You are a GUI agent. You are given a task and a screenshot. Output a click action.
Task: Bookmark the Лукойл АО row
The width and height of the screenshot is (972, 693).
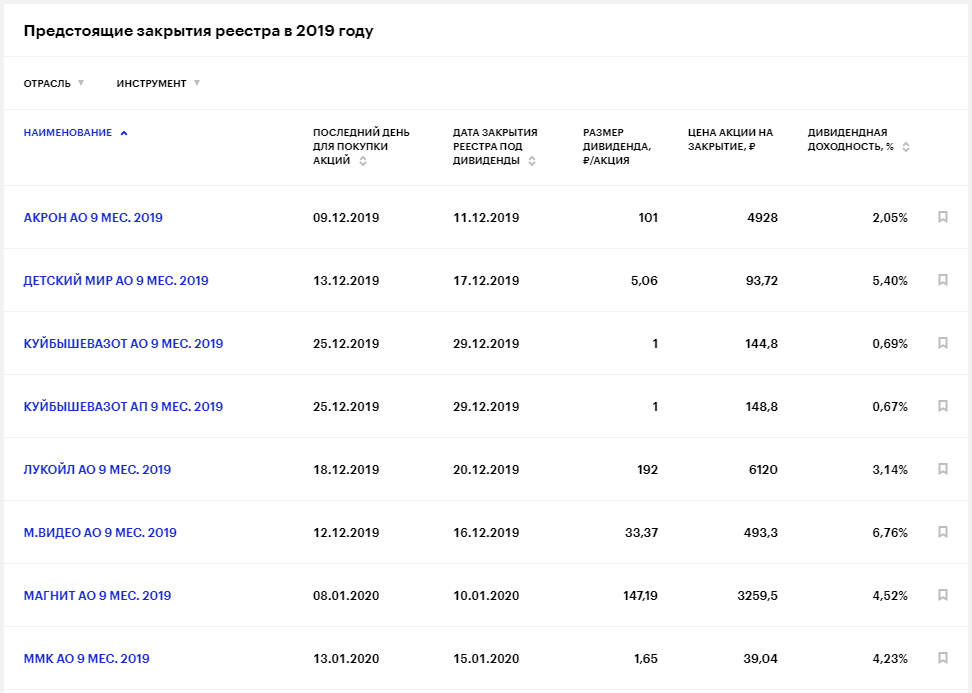click(942, 469)
